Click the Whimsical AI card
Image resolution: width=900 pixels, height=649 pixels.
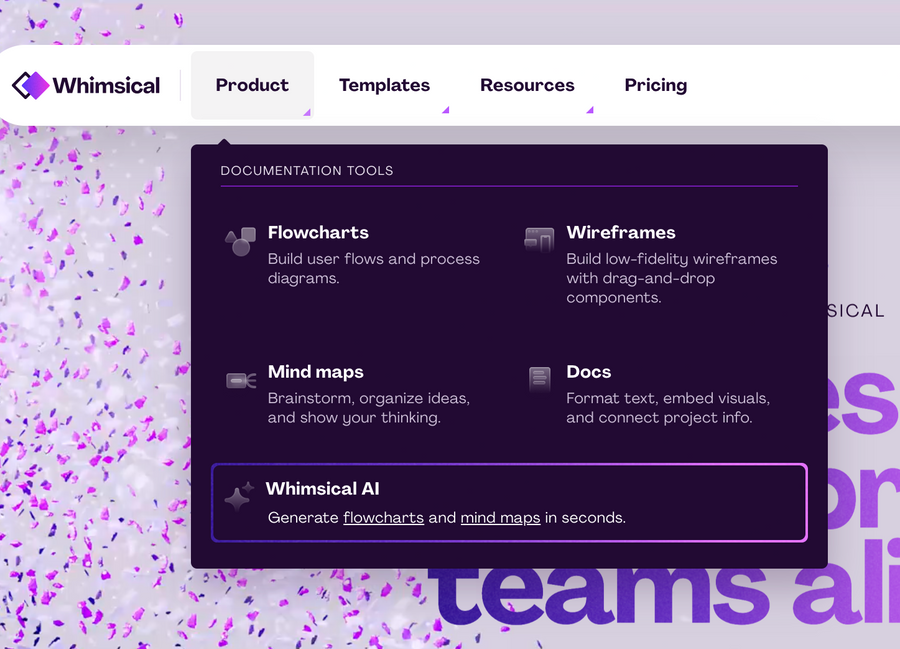click(x=508, y=504)
